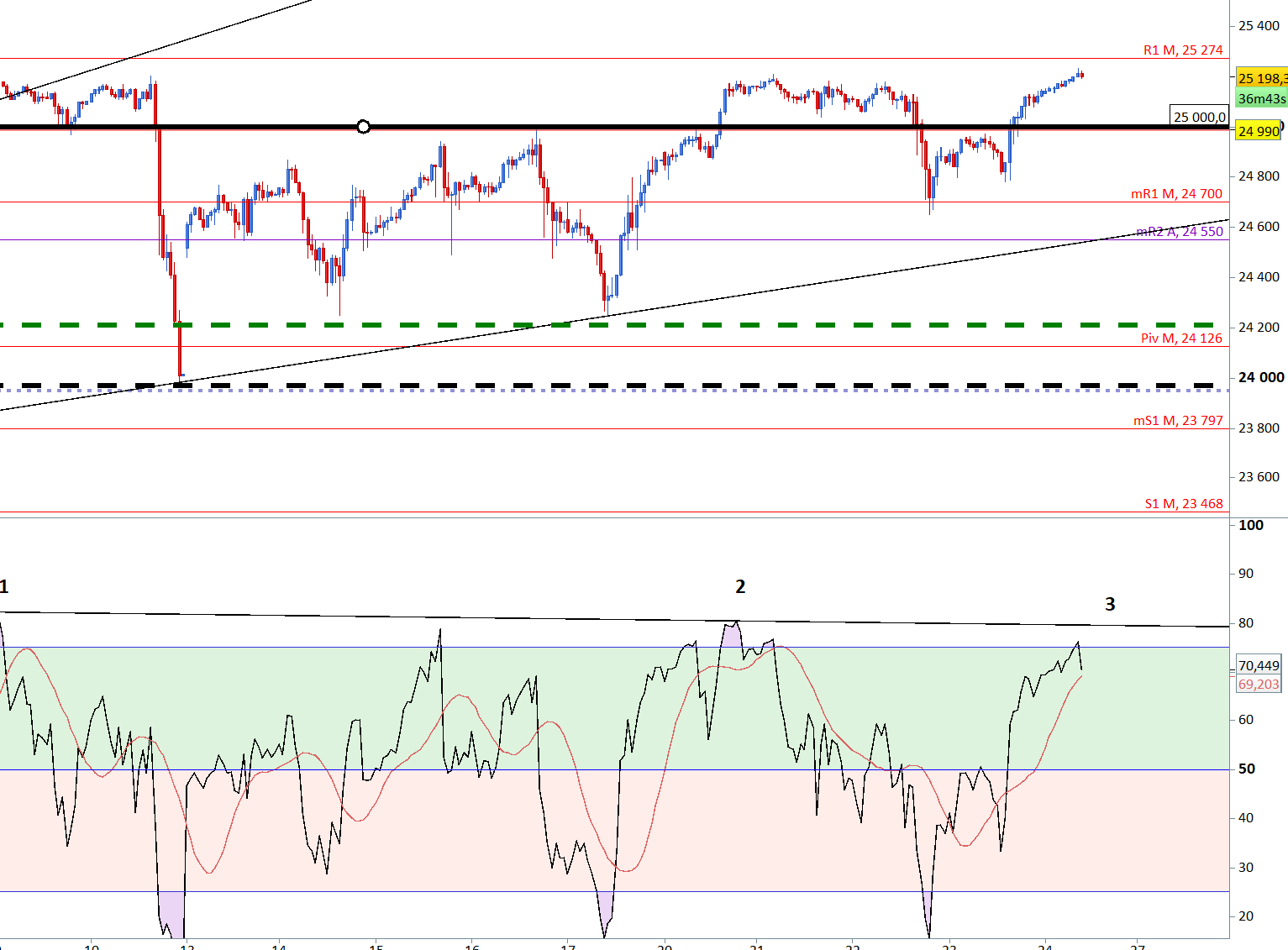Select the white circle handle on the 25 000 line

tap(363, 127)
